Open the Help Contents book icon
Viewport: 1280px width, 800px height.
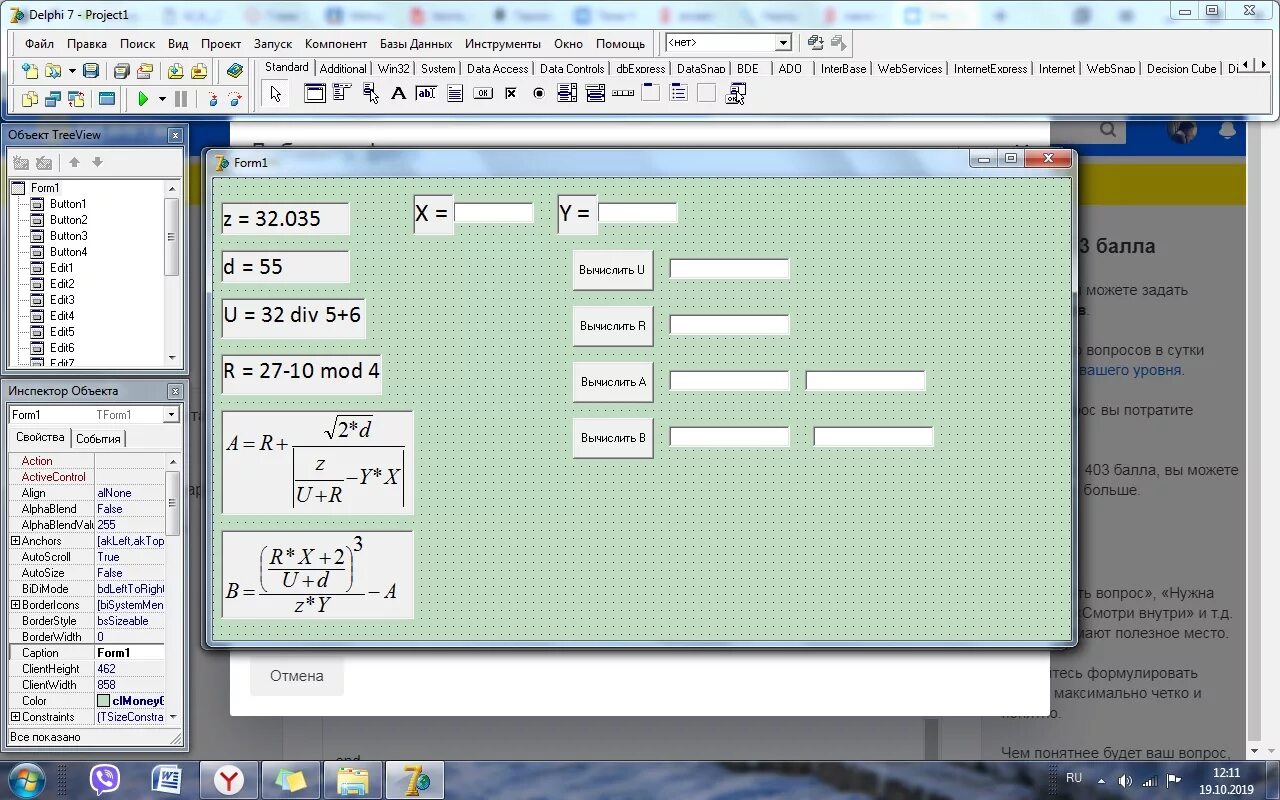235,71
